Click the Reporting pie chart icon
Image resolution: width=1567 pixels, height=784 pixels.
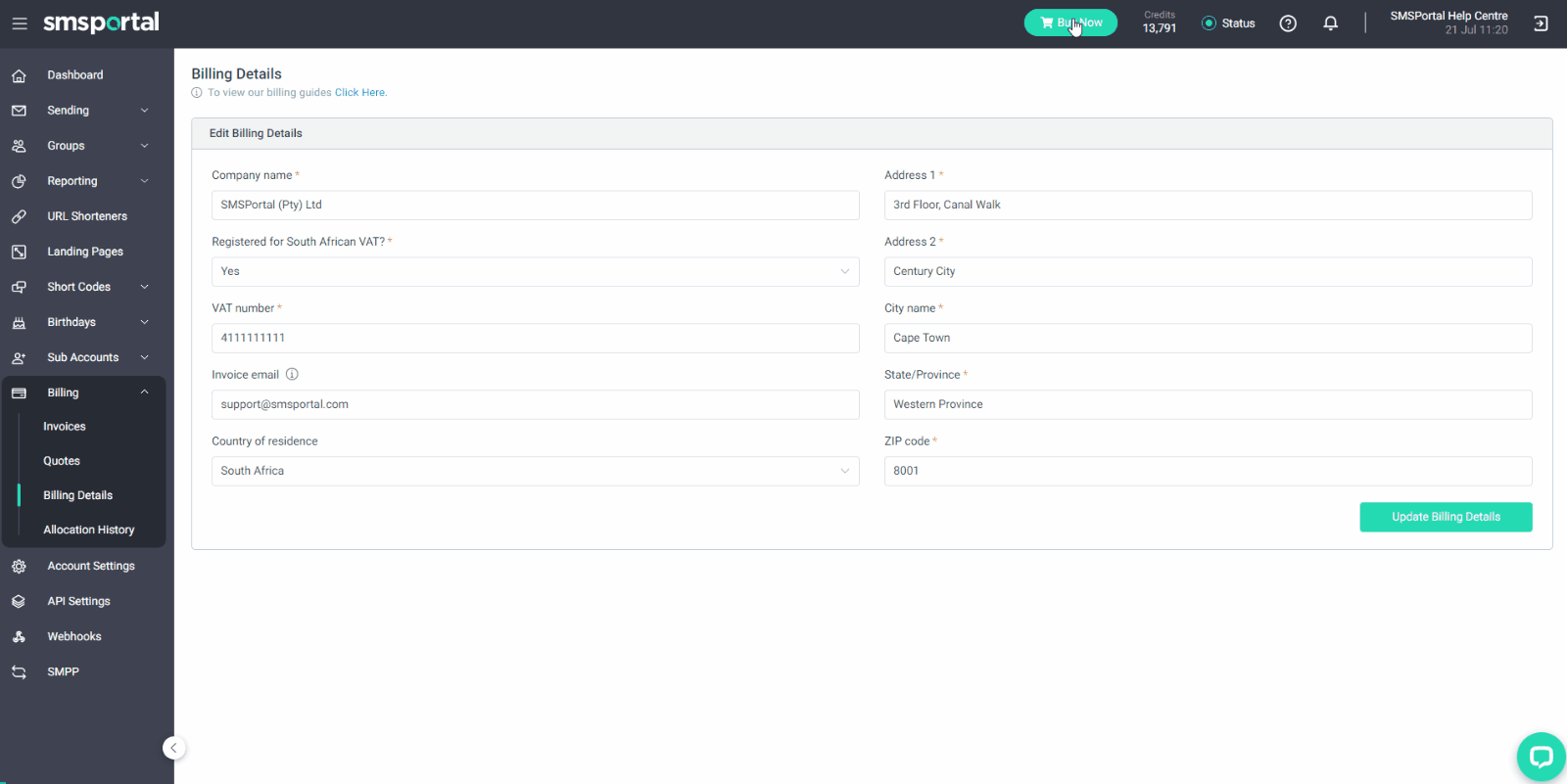click(19, 181)
